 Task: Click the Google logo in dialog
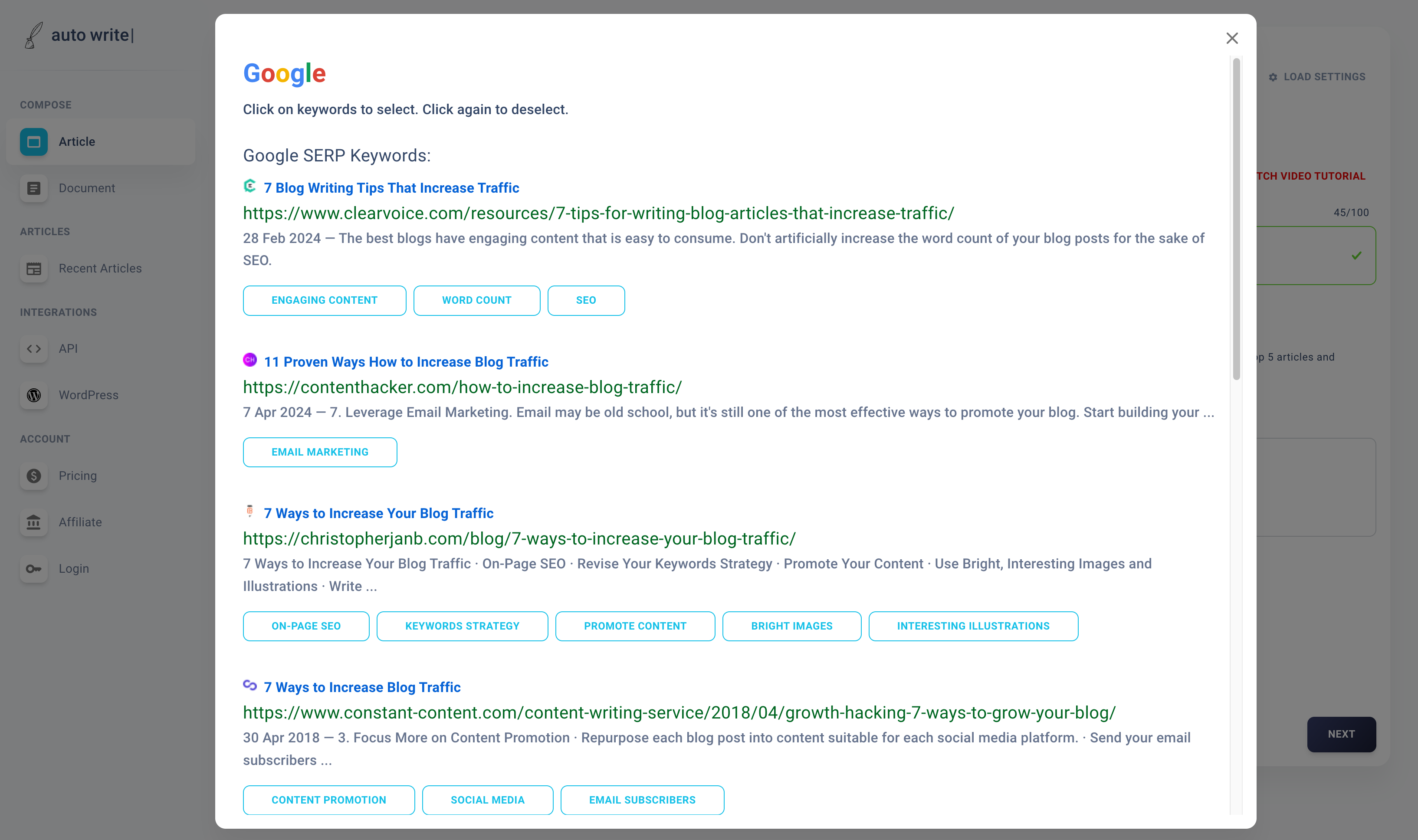coord(285,74)
